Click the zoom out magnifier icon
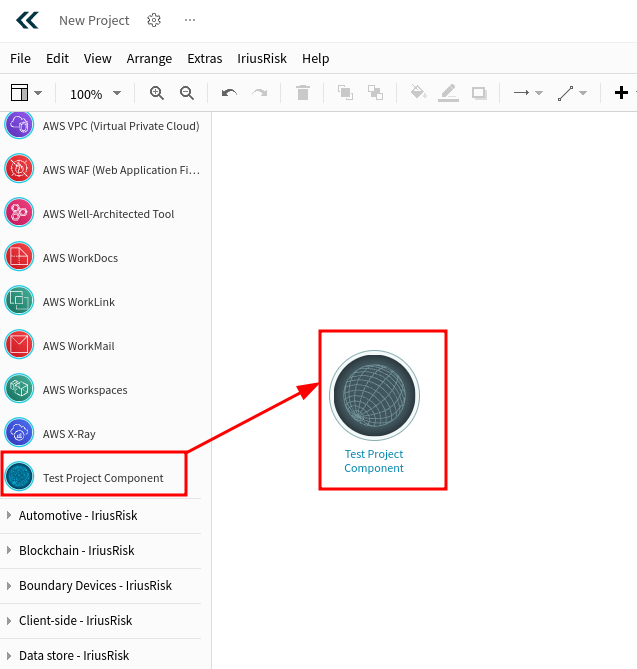 point(187,93)
